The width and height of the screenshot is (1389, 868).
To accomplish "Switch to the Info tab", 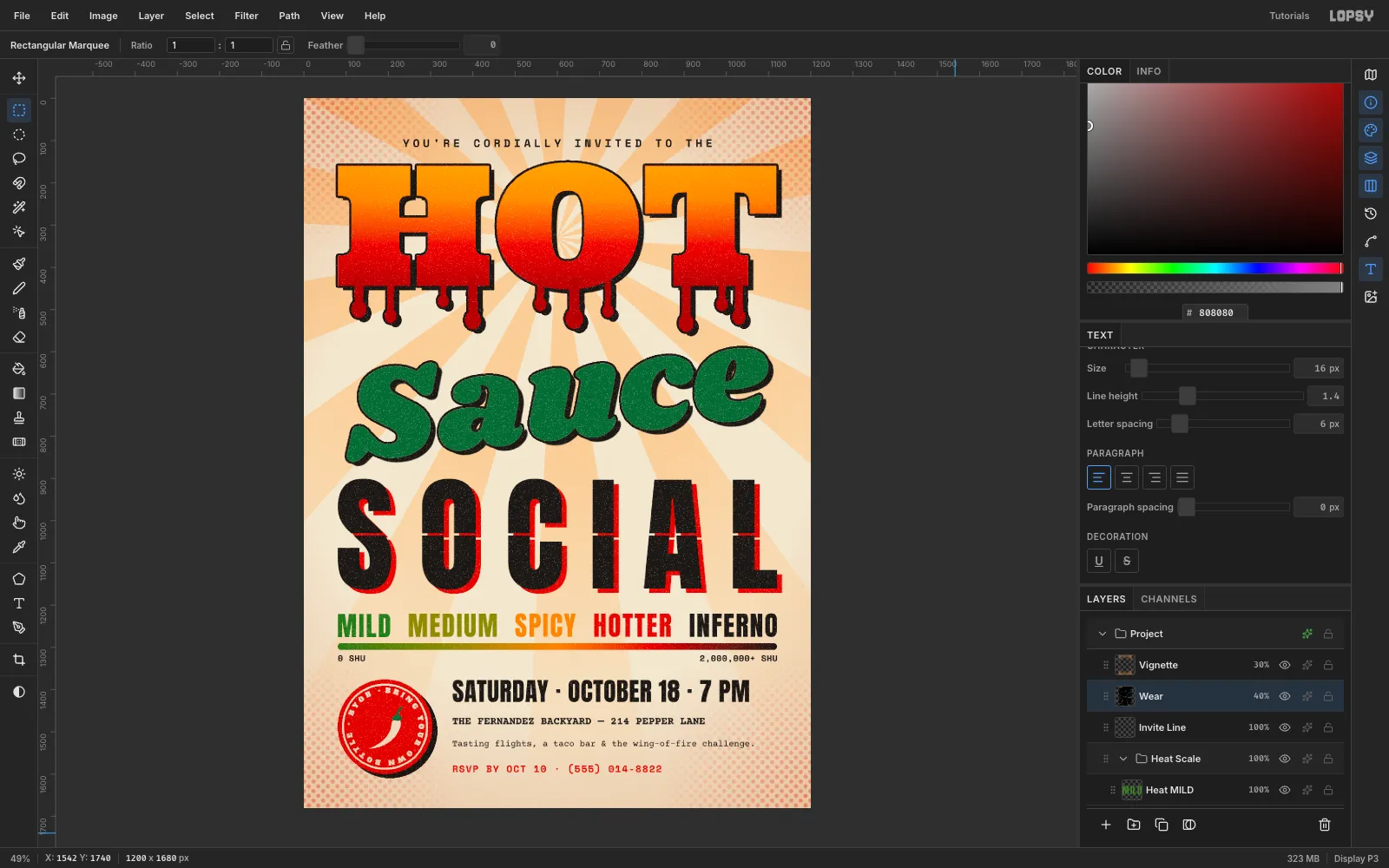I will (1149, 71).
